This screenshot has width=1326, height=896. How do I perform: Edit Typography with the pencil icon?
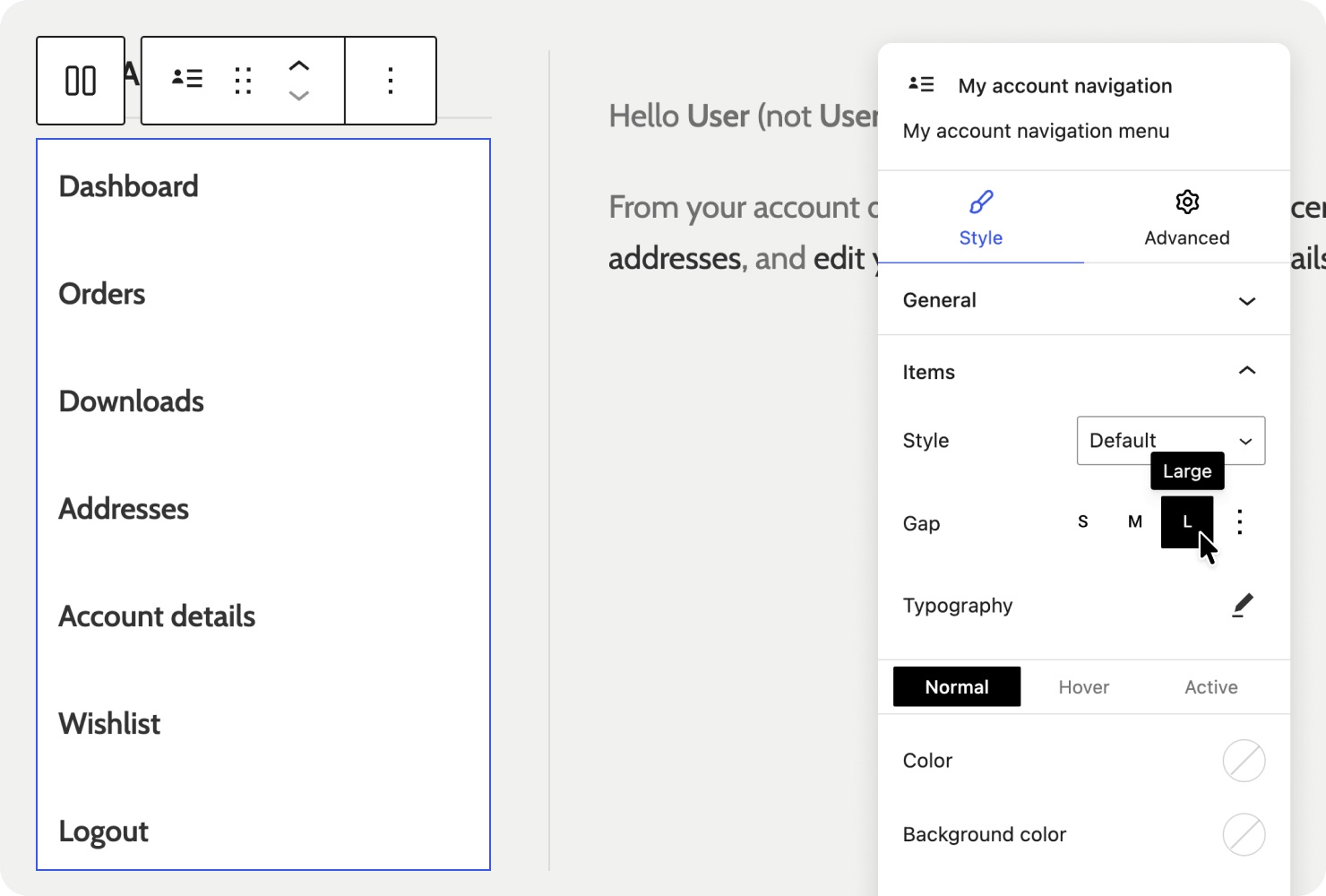point(1243,606)
